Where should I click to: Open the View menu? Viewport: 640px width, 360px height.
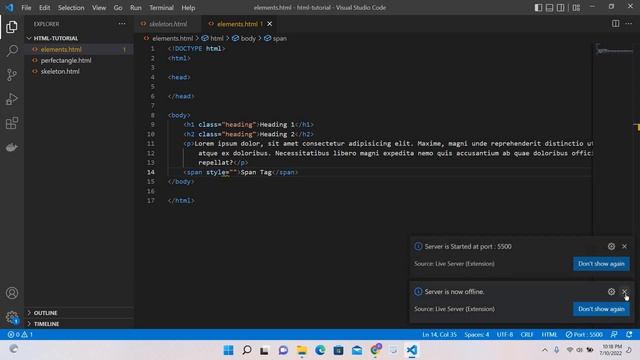pyautogui.click(x=99, y=7)
